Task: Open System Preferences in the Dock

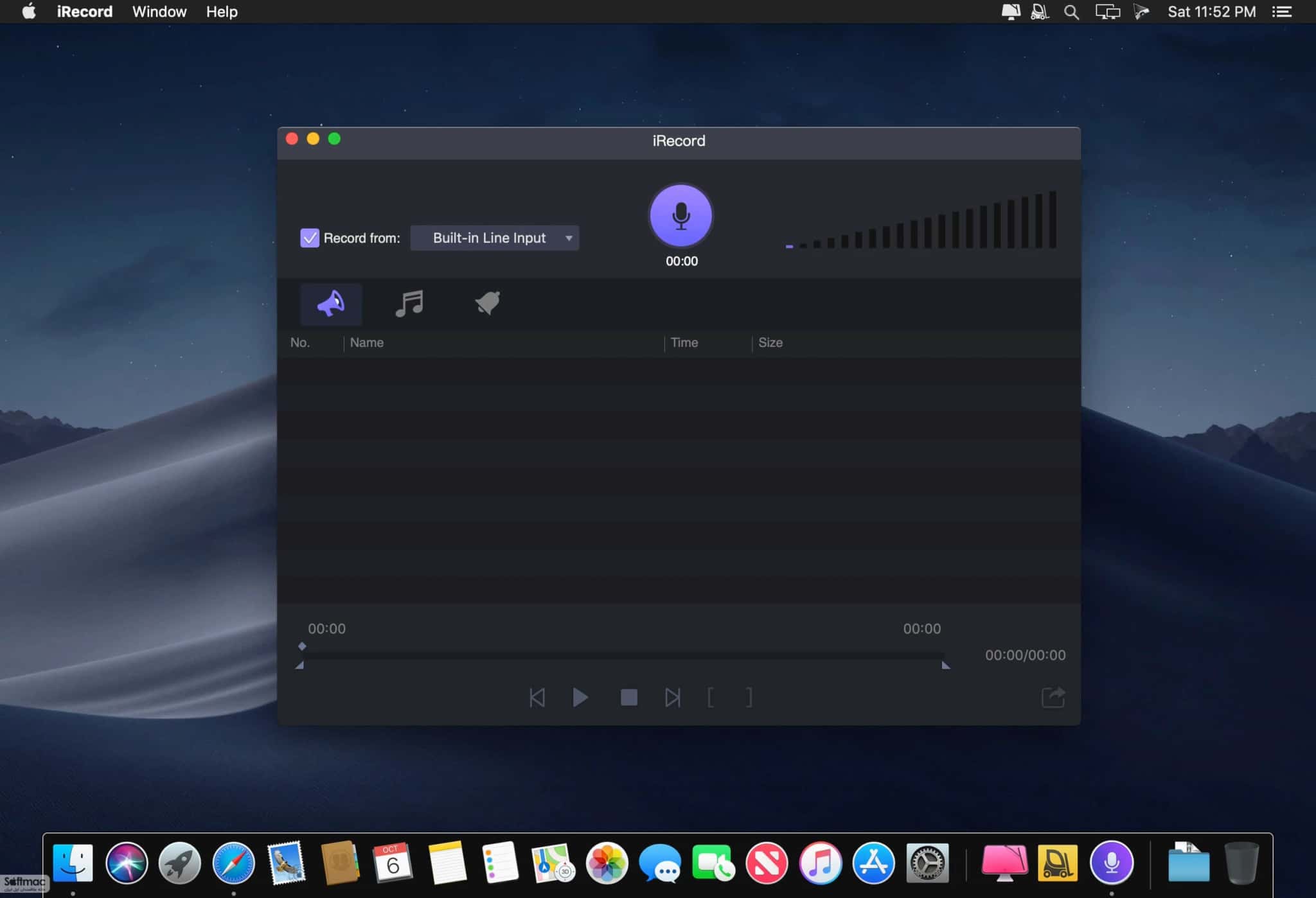Action: [927, 863]
